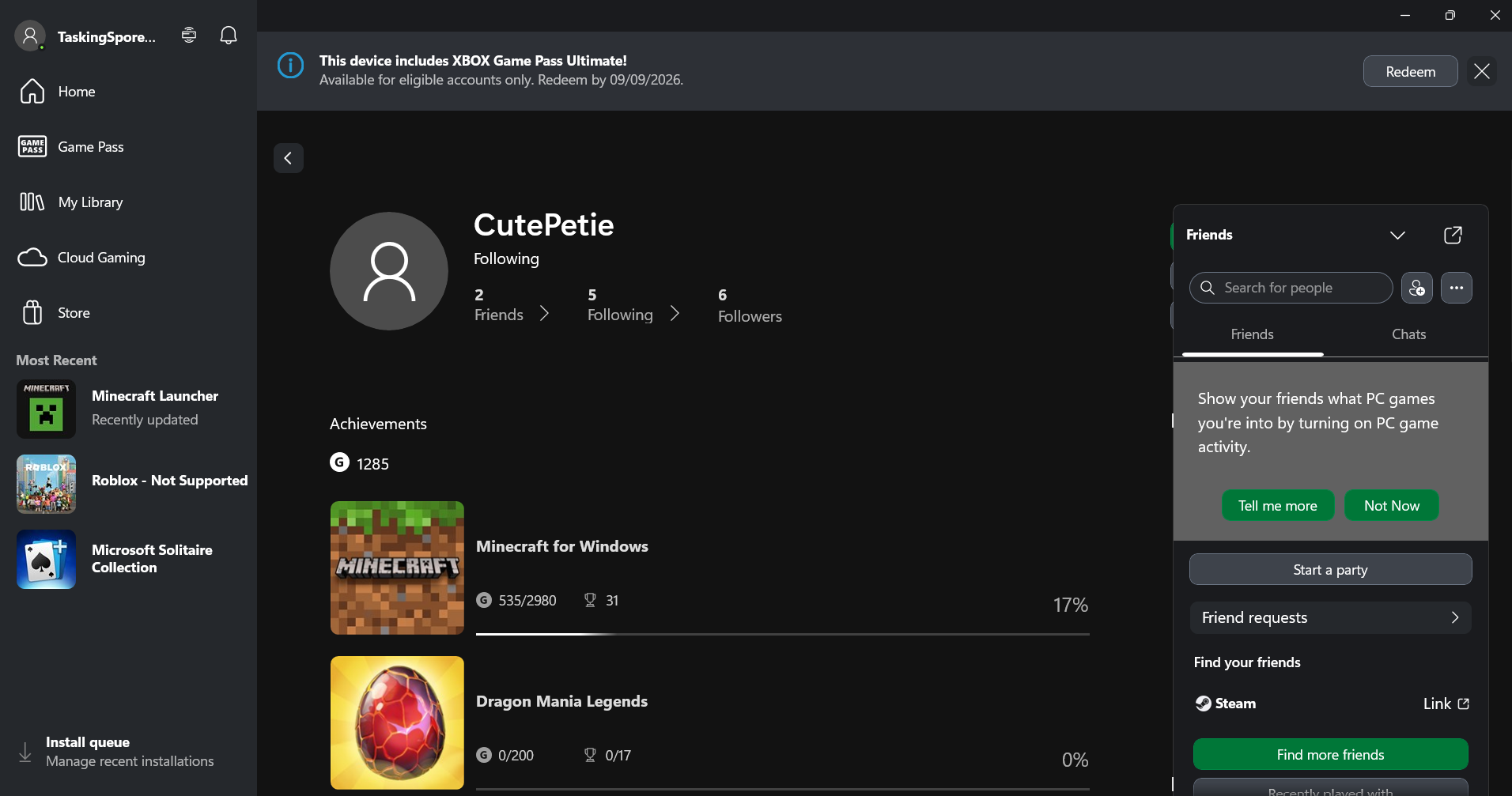Switch to the Friends tab

pos(1253,334)
